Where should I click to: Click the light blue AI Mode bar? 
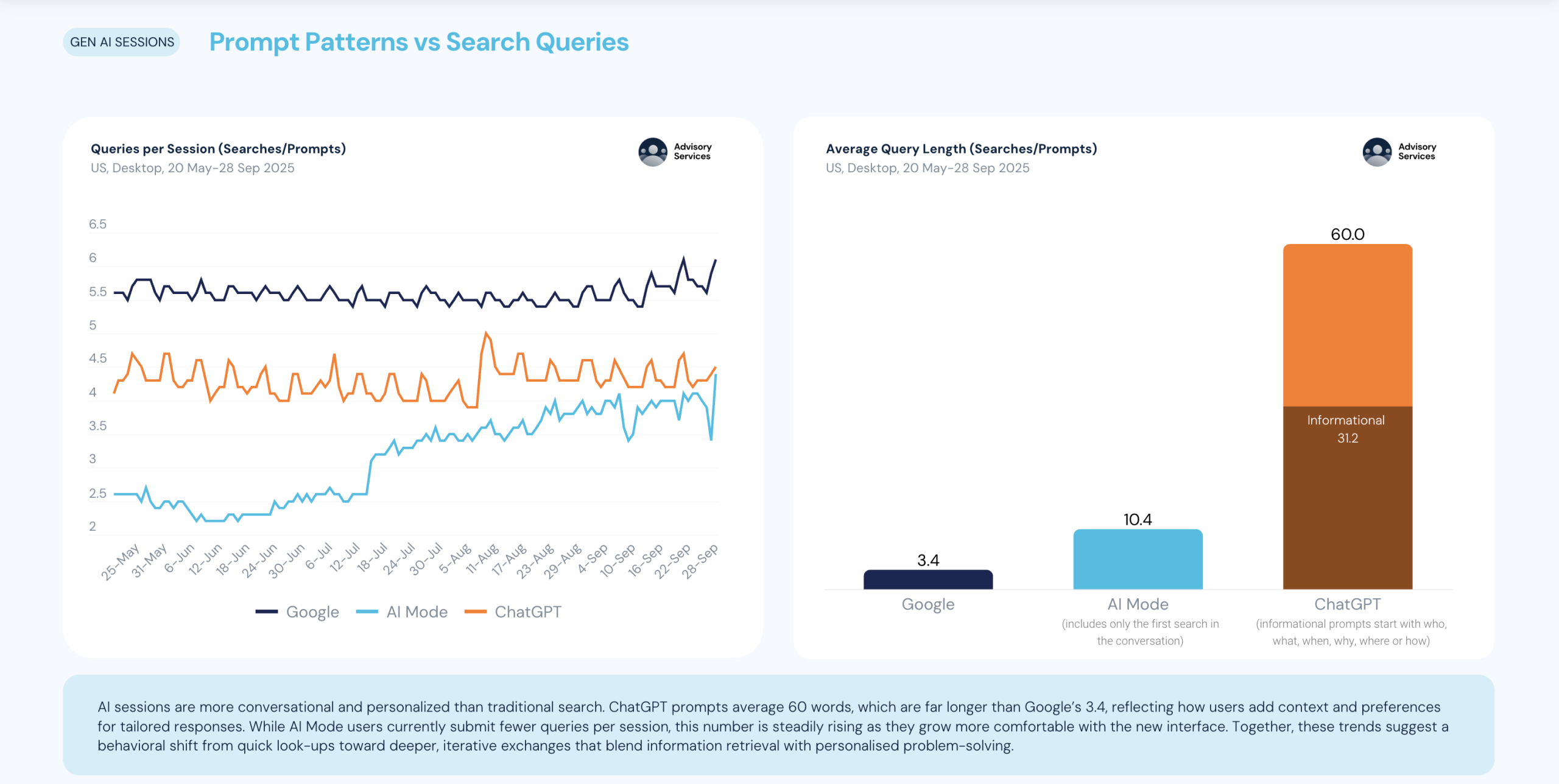pyautogui.click(x=1138, y=559)
